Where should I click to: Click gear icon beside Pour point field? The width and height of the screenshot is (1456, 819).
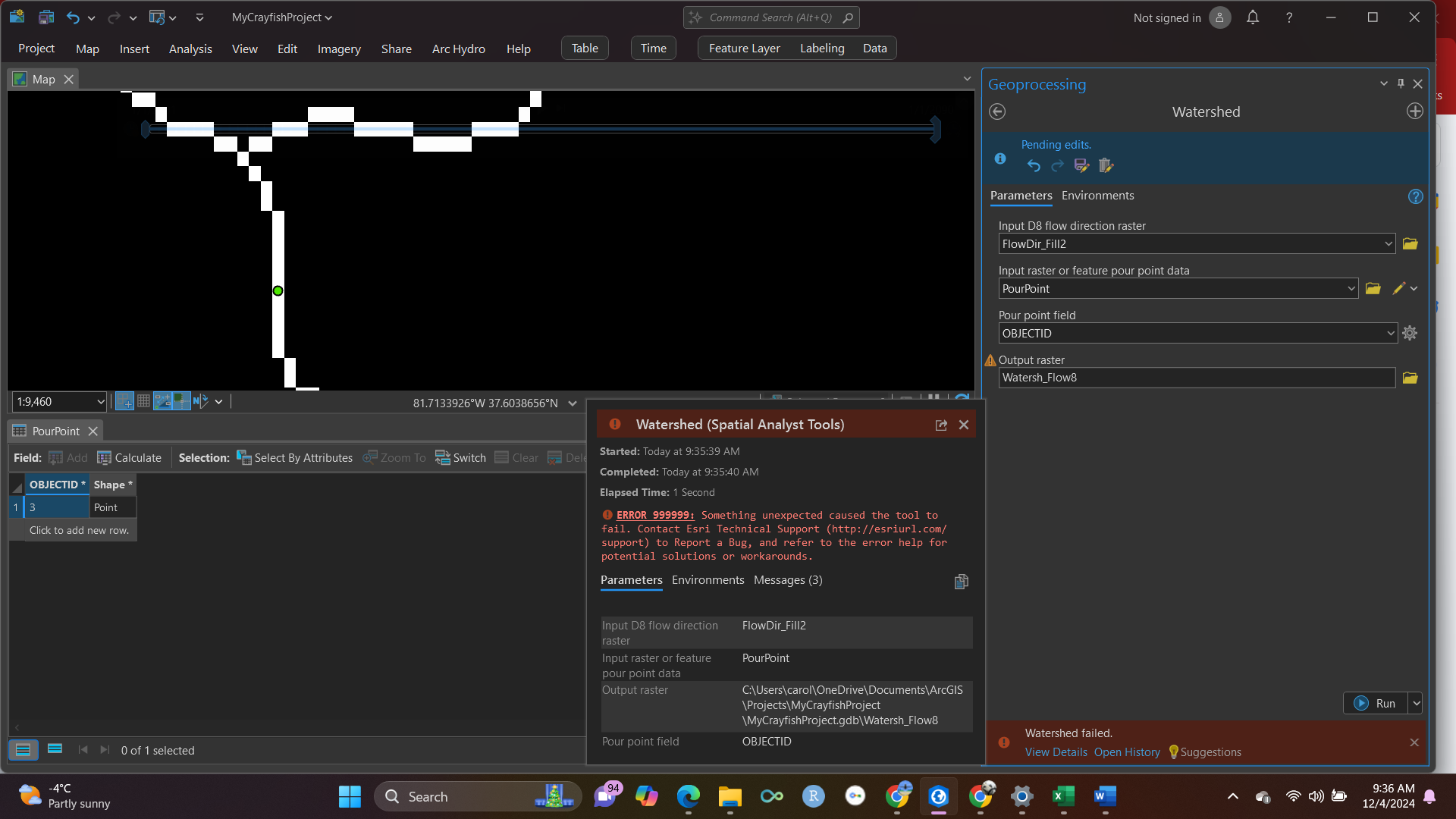click(1410, 333)
